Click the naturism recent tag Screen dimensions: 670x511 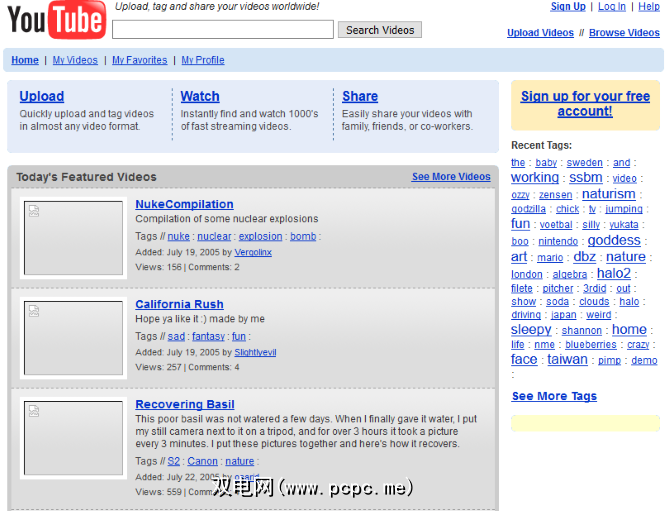(608, 194)
